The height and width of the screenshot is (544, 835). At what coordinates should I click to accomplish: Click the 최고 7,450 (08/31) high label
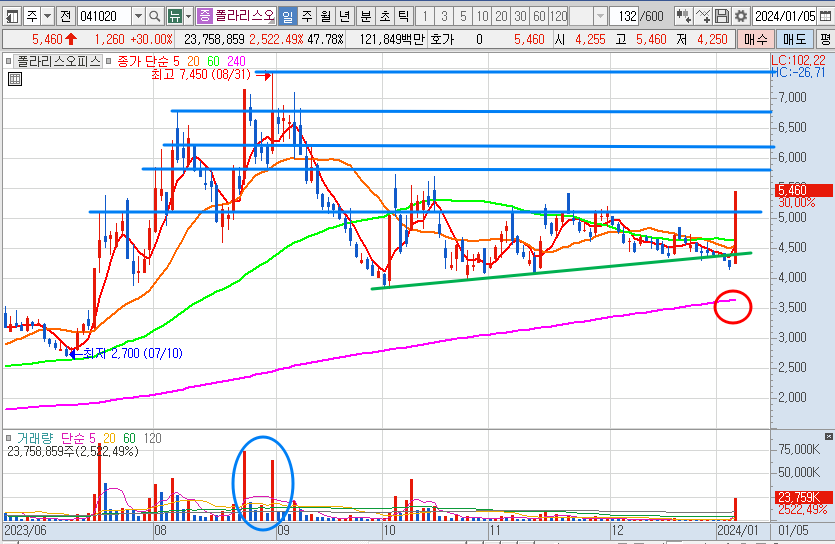201,74
